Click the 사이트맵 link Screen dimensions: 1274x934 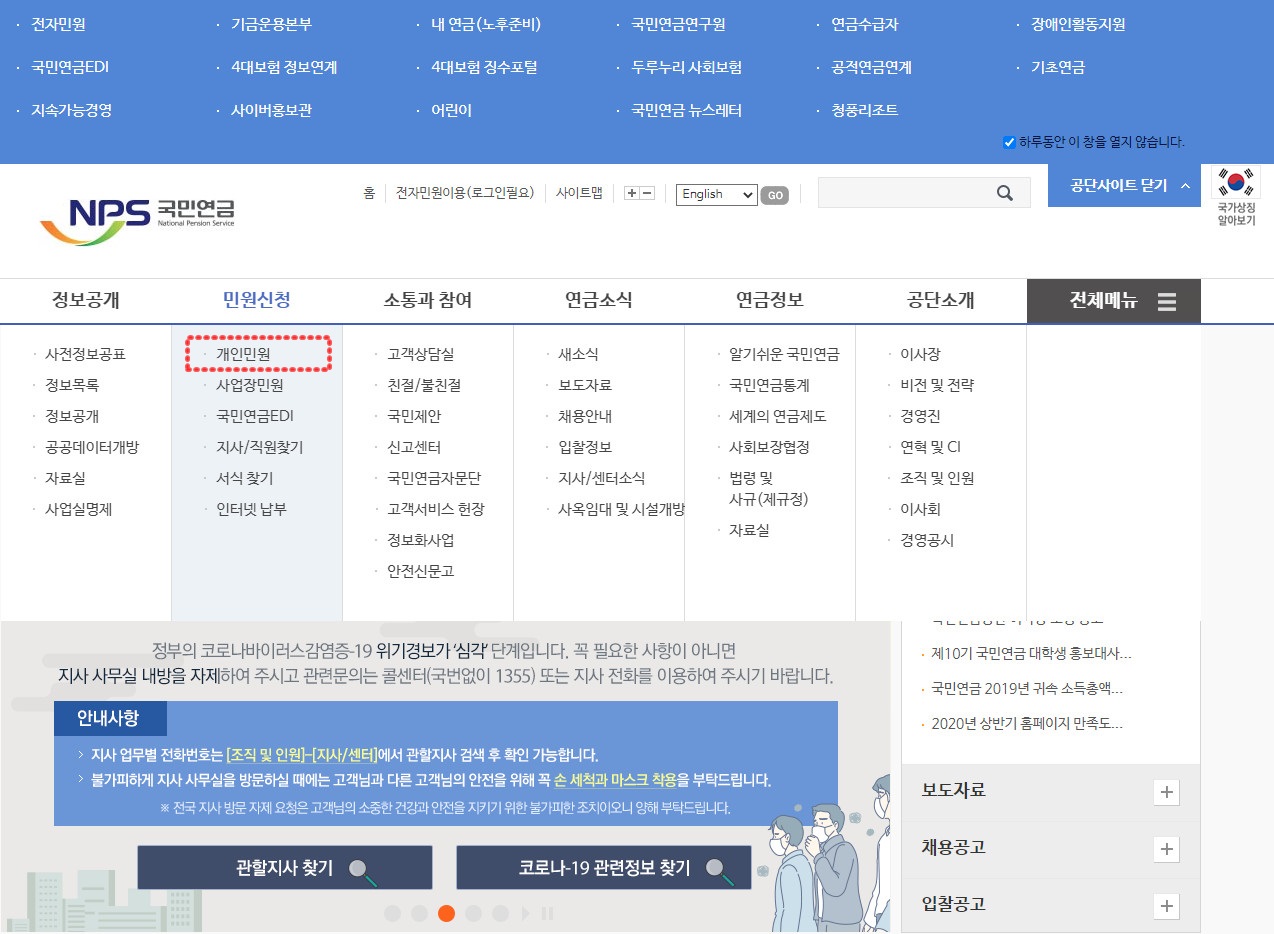(579, 193)
